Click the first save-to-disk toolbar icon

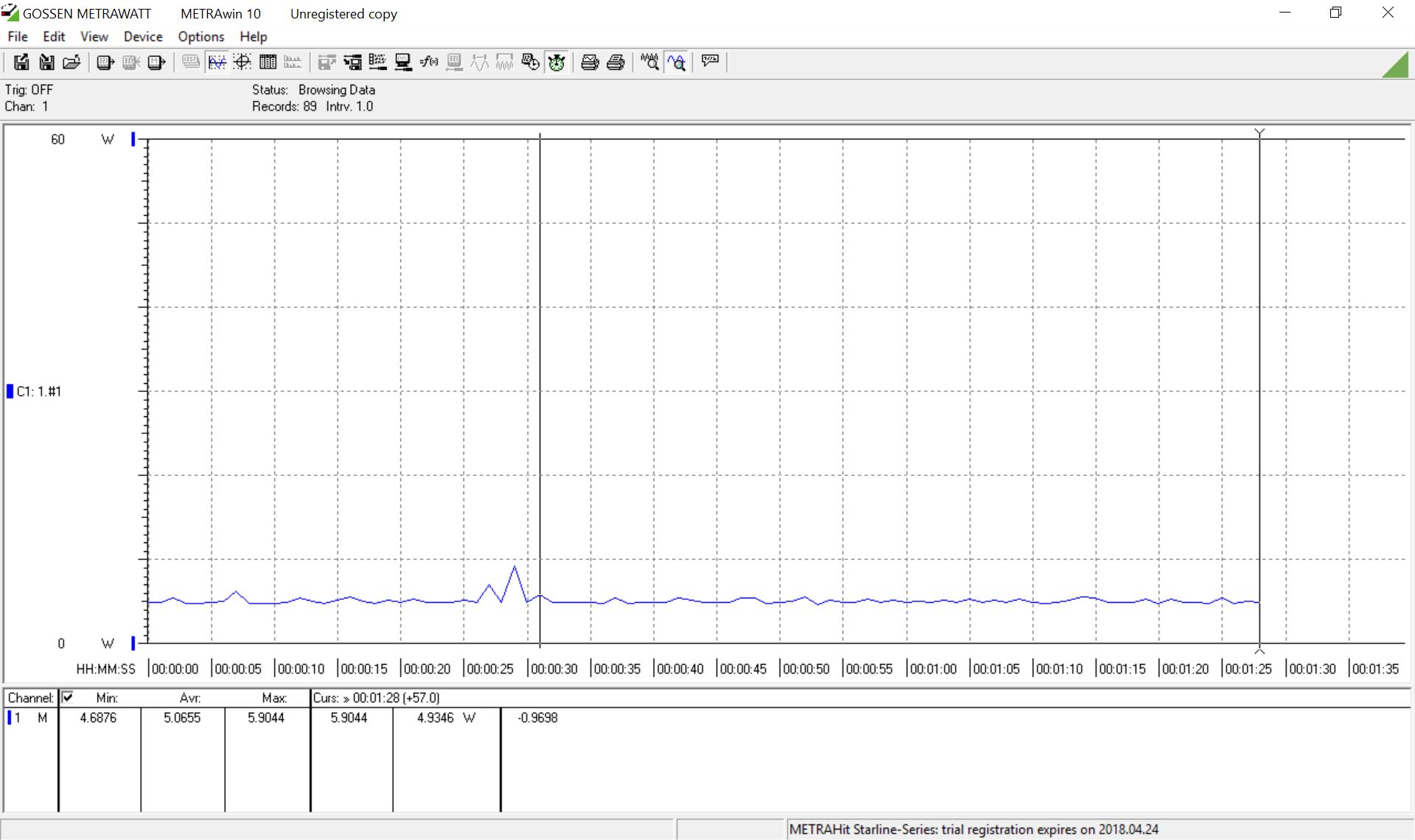[21, 63]
